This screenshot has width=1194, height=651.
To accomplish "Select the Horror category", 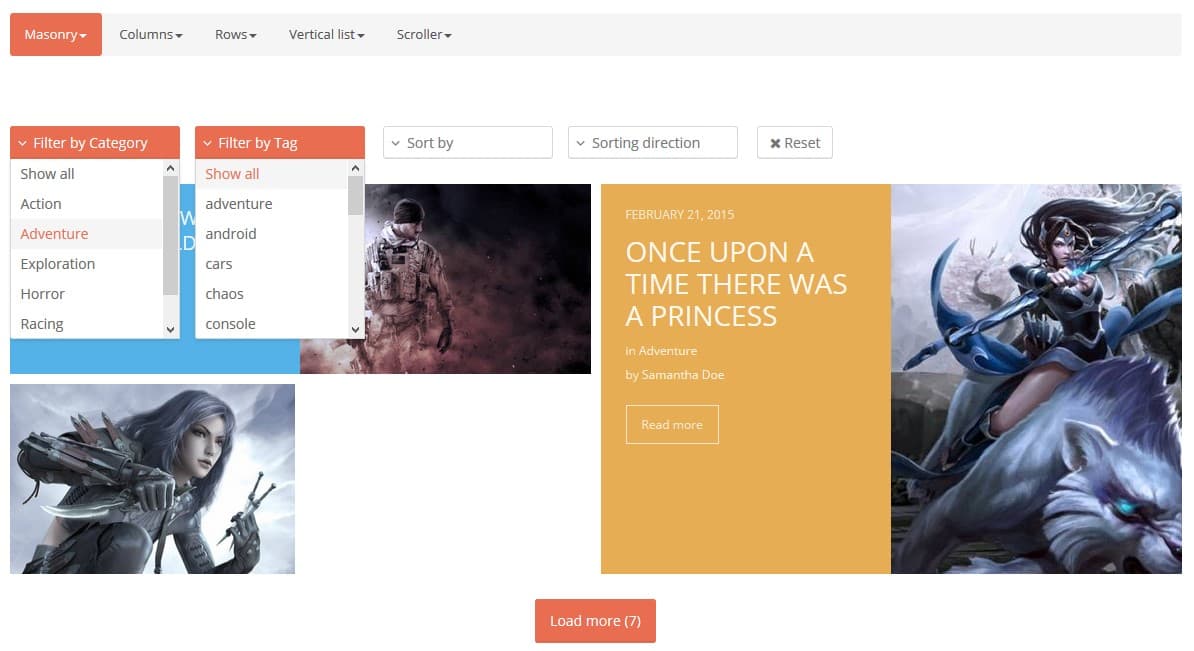I will tap(87, 294).
